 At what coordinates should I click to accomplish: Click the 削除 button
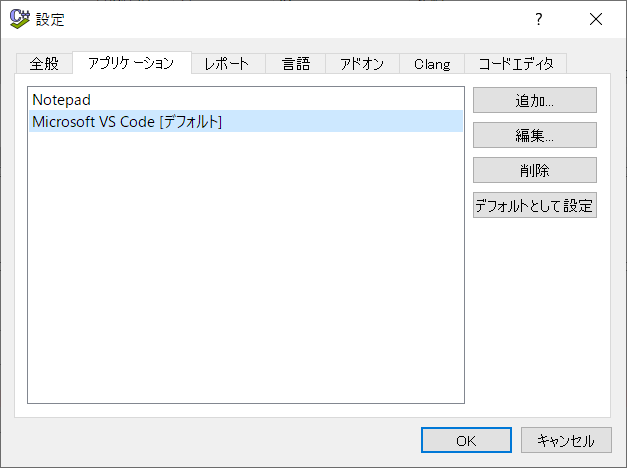[x=535, y=170]
